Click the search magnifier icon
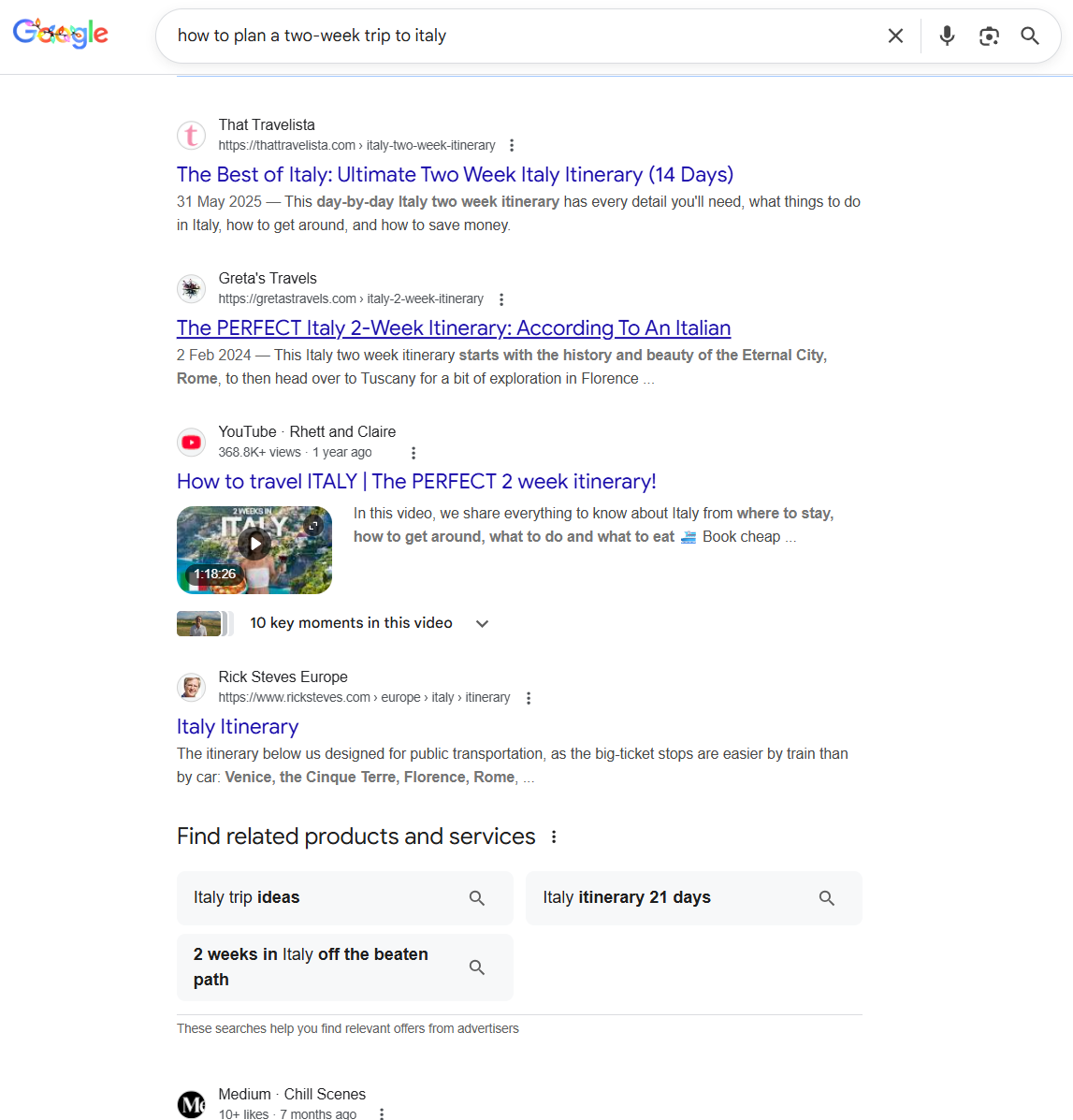Screen dimensions: 1073x1120 (x=1029, y=35)
